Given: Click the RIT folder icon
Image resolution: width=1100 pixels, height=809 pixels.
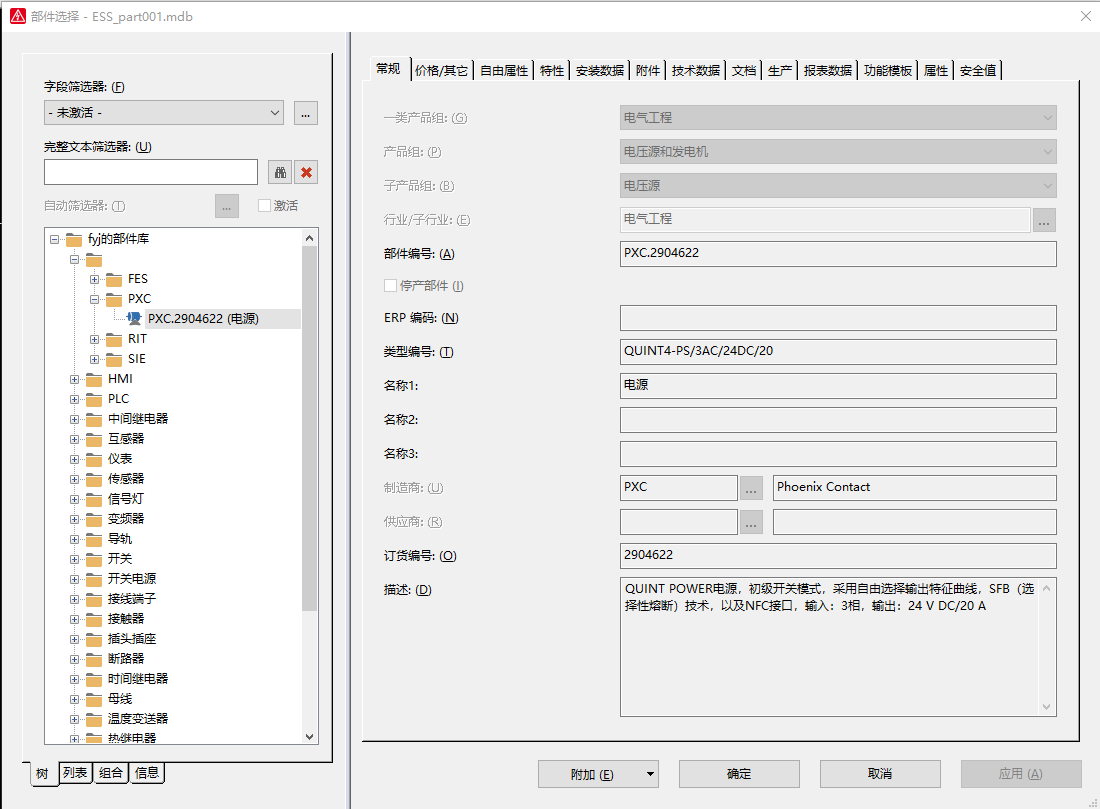Looking at the screenshot, I should [114, 339].
